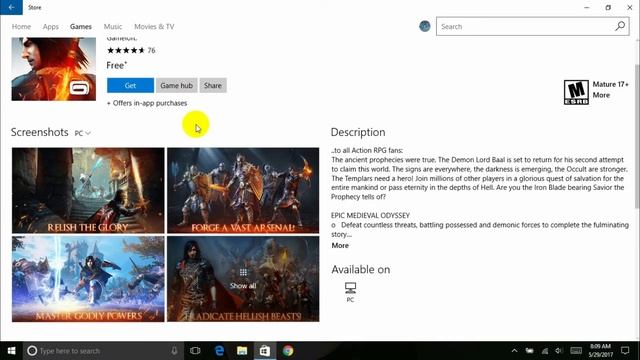This screenshot has width=640, height=360.
Task: Launch Microsoft Edge from the taskbar
Action: [x=219, y=351]
